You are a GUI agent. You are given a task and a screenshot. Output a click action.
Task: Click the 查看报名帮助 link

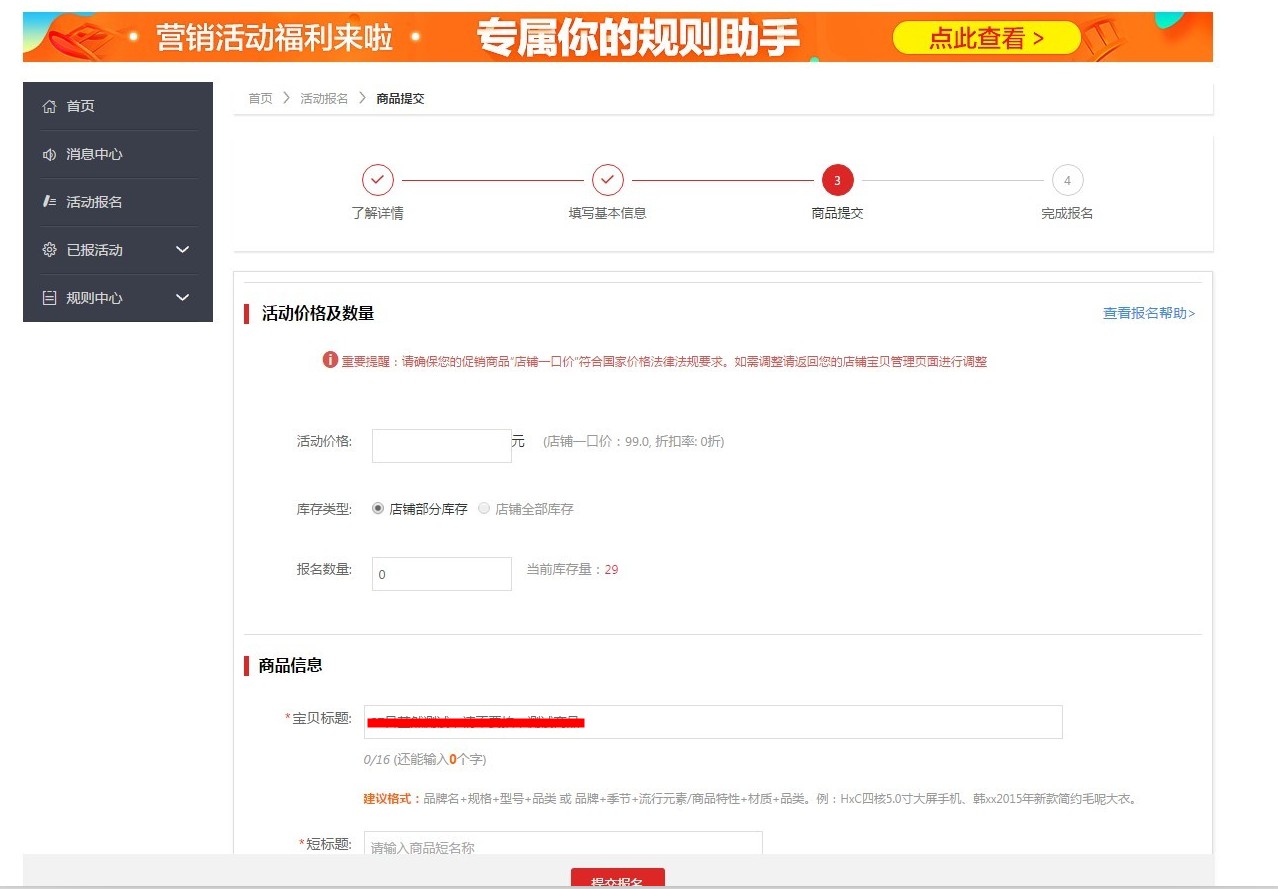[1149, 313]
